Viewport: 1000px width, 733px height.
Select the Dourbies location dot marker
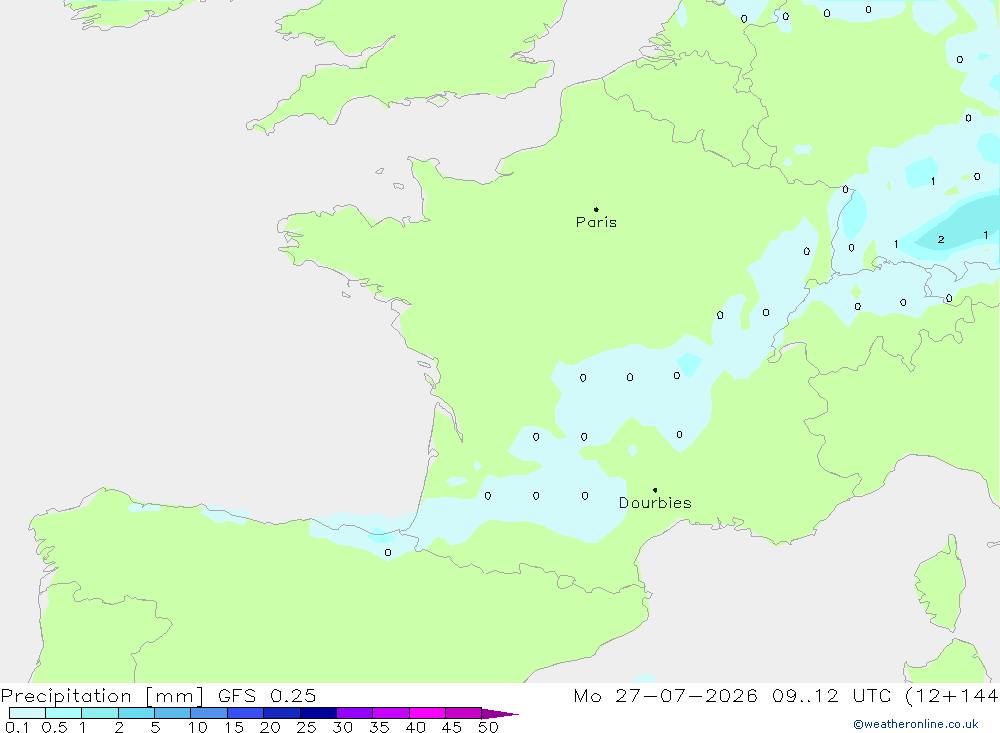coord(655,490)
